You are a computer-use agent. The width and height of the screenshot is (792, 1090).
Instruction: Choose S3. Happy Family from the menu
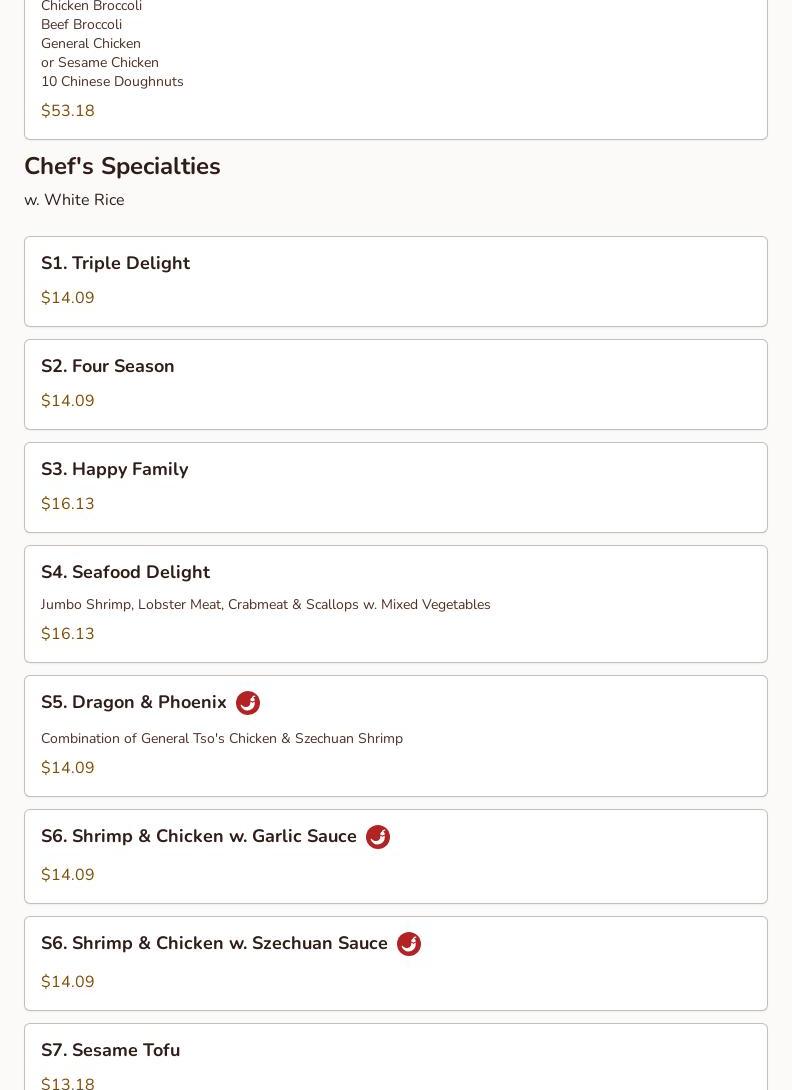(114, 469)
